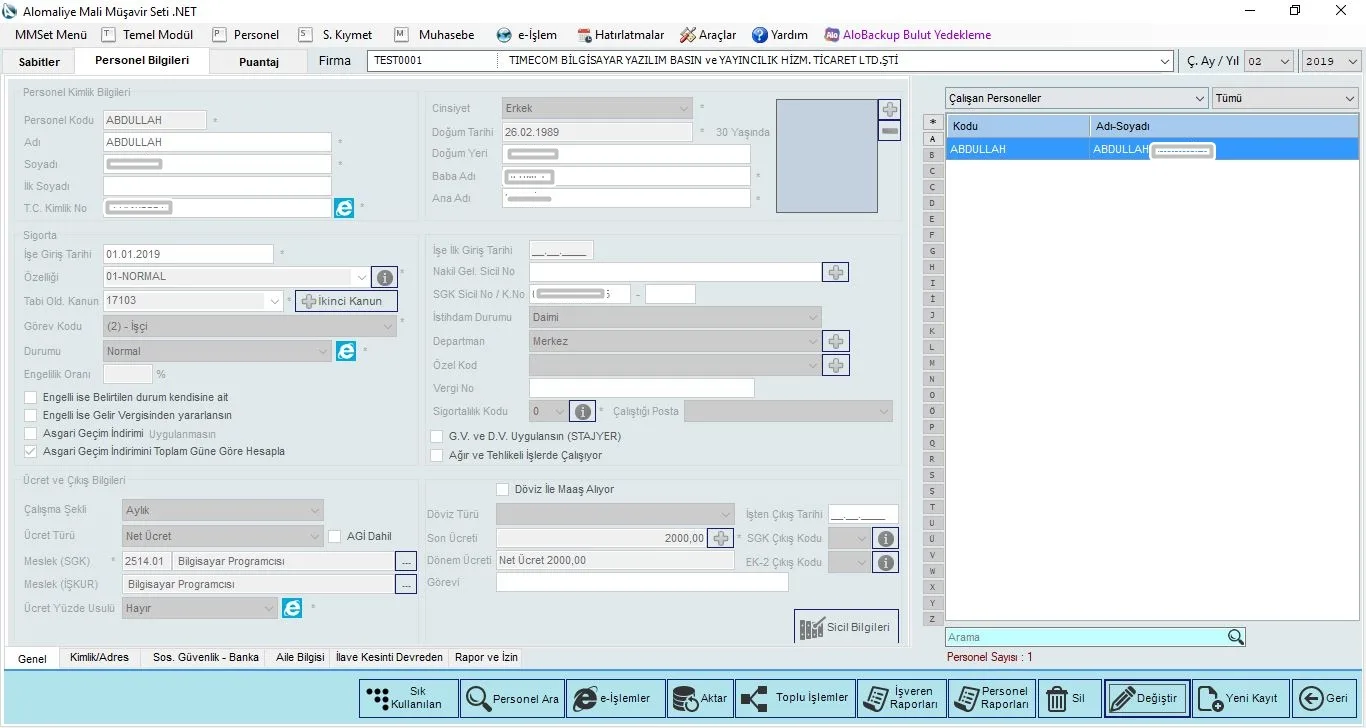This screenshot has height=728, width=1366.
Task: Click the info icon next to Özelliği
Action: 384,277
